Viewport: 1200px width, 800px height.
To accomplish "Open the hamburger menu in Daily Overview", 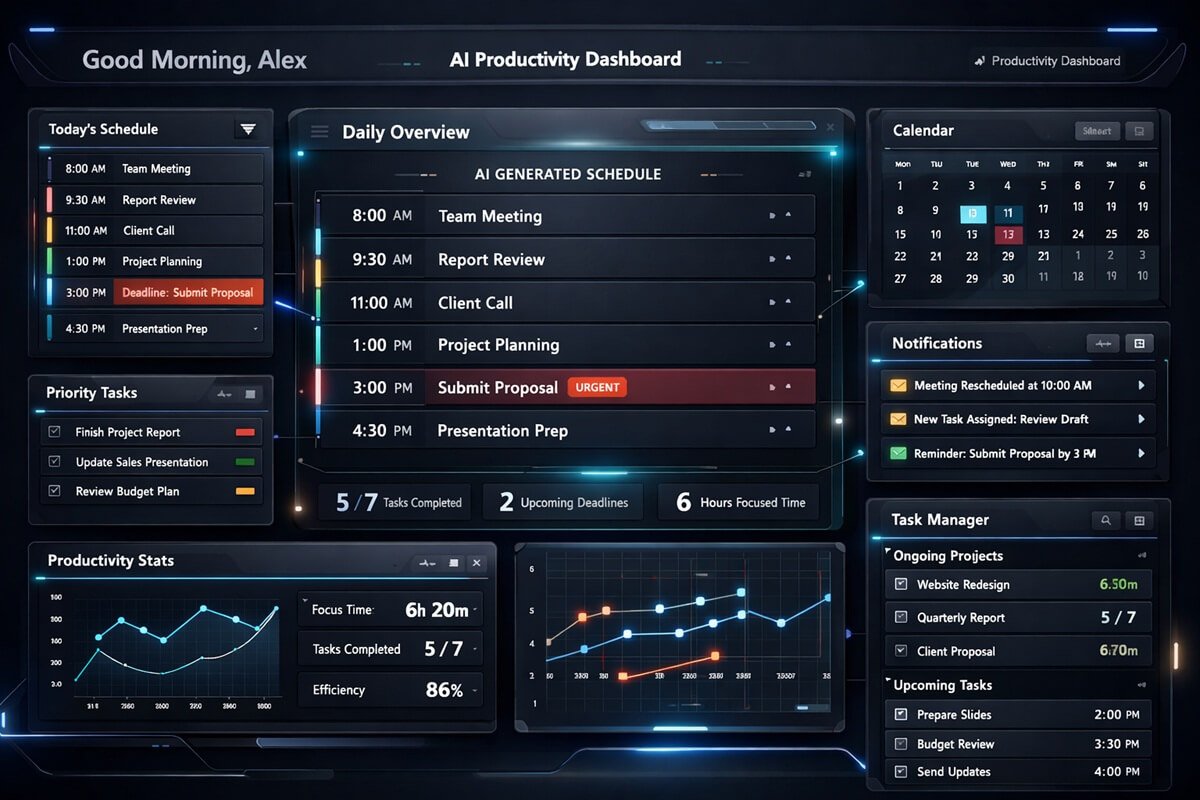I will click(320, 132).
